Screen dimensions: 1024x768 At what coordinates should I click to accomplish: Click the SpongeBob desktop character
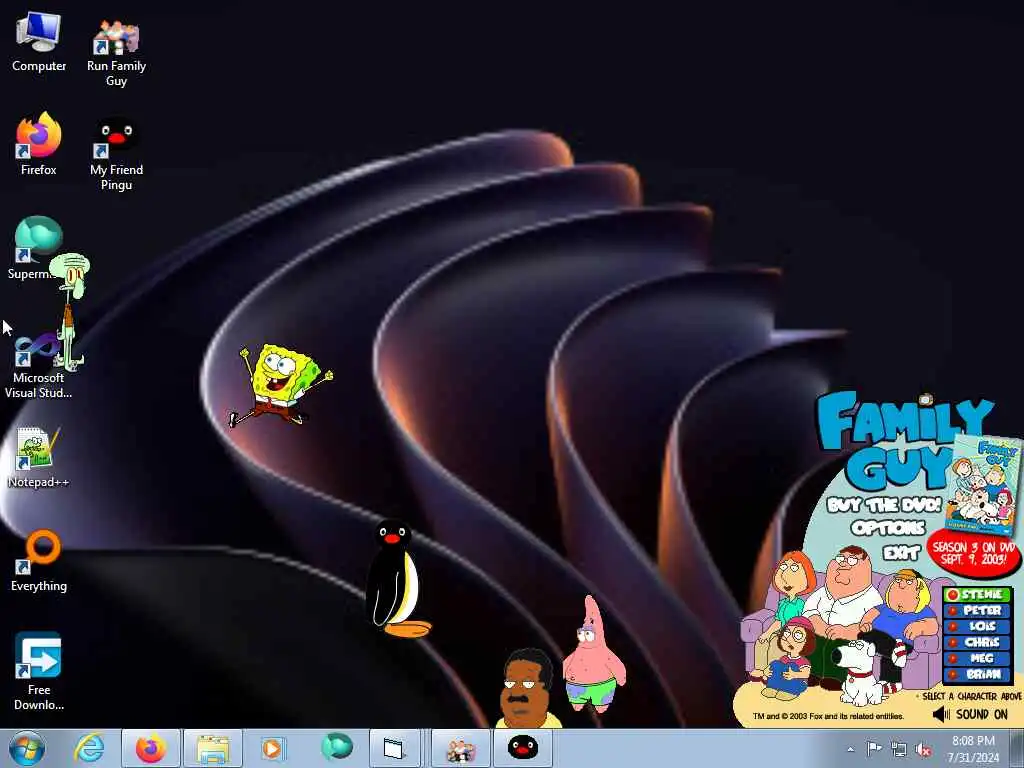281,385
